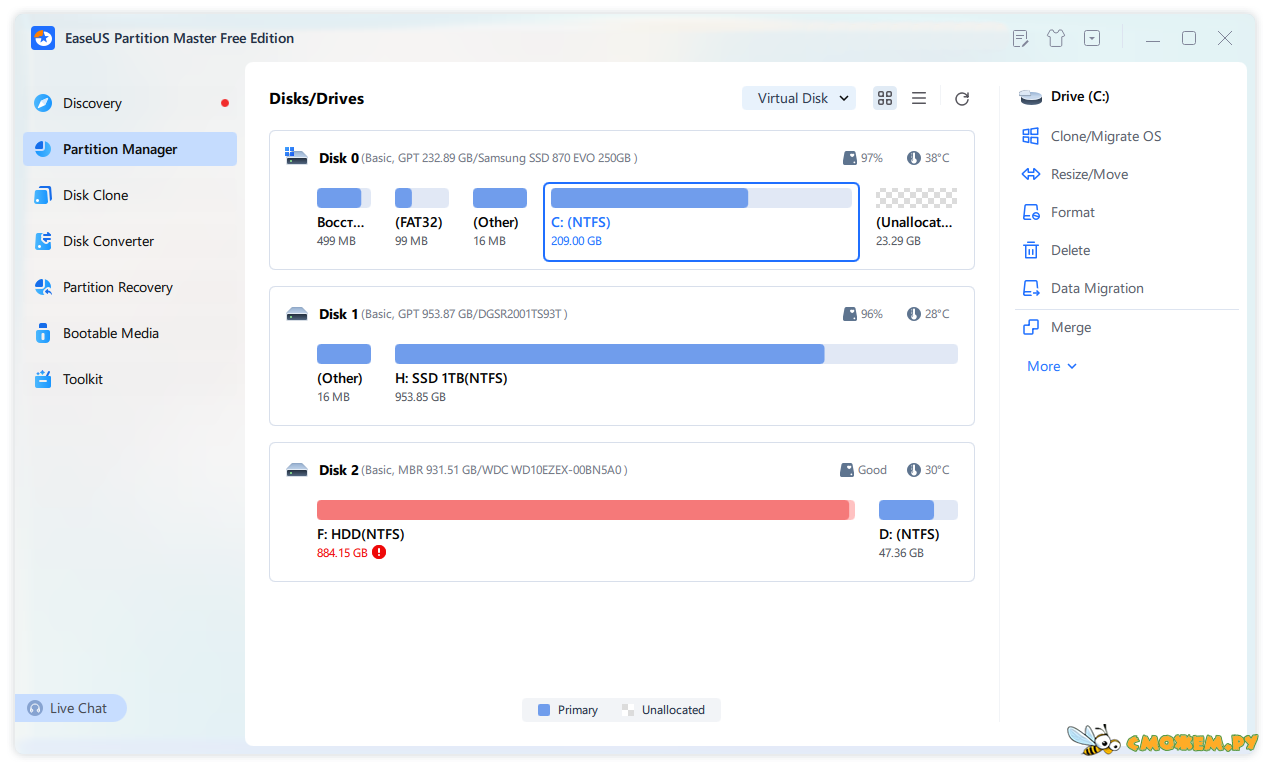The height and width of the screenshot is (767, 1269).
Task: Click the Discovery compass icon
Action: pos(43,103)
